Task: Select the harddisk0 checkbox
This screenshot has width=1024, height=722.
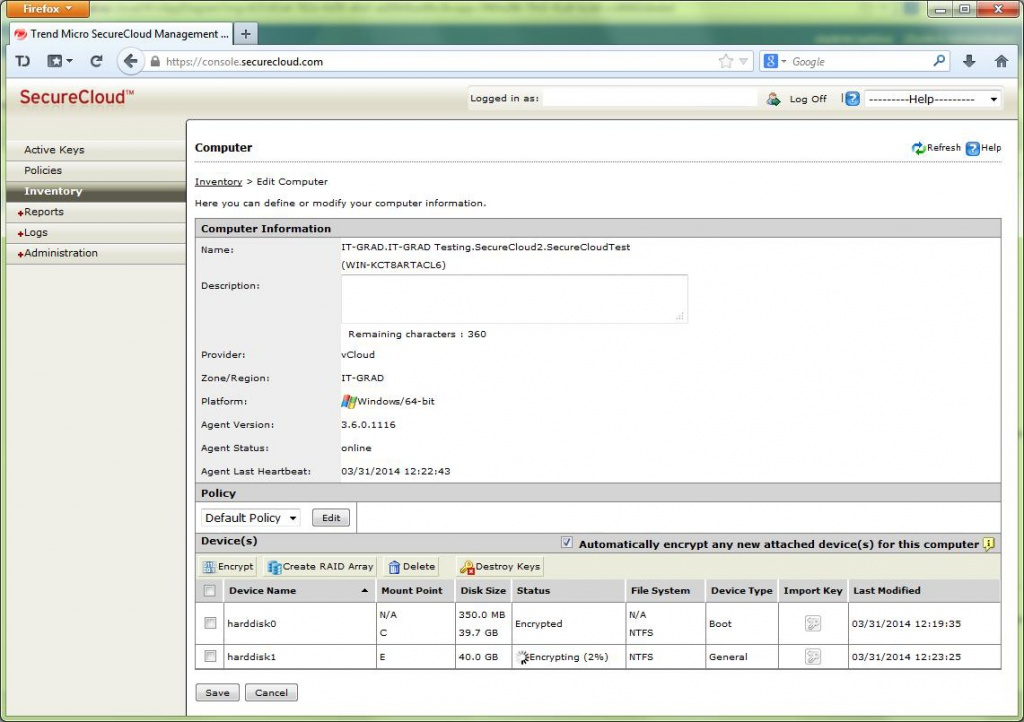Action: [x=210, y=623]
